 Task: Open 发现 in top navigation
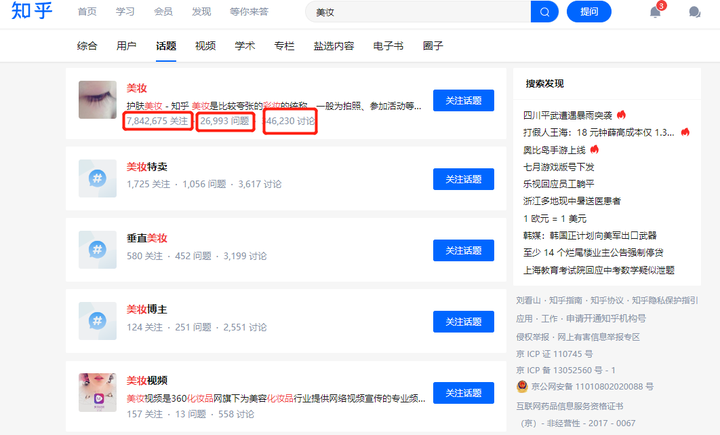point(202,11)
